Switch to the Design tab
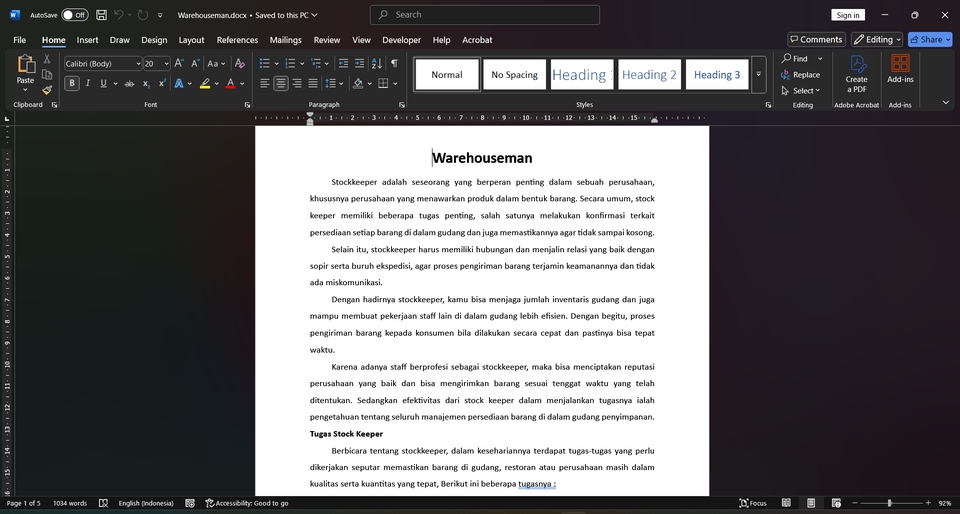Screen dimensions: 960x514 [x=154, y=40]
